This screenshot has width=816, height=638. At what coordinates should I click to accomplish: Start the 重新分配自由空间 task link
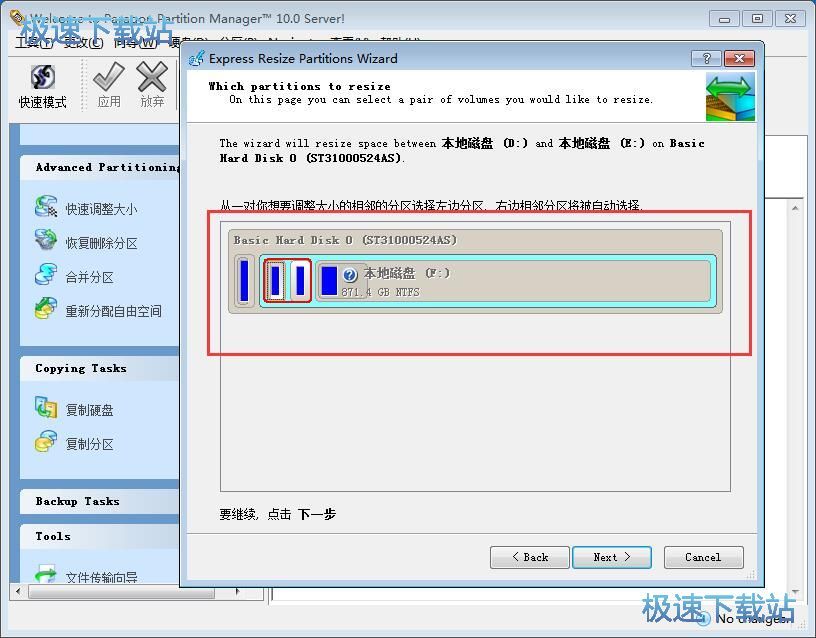[113, 311]
